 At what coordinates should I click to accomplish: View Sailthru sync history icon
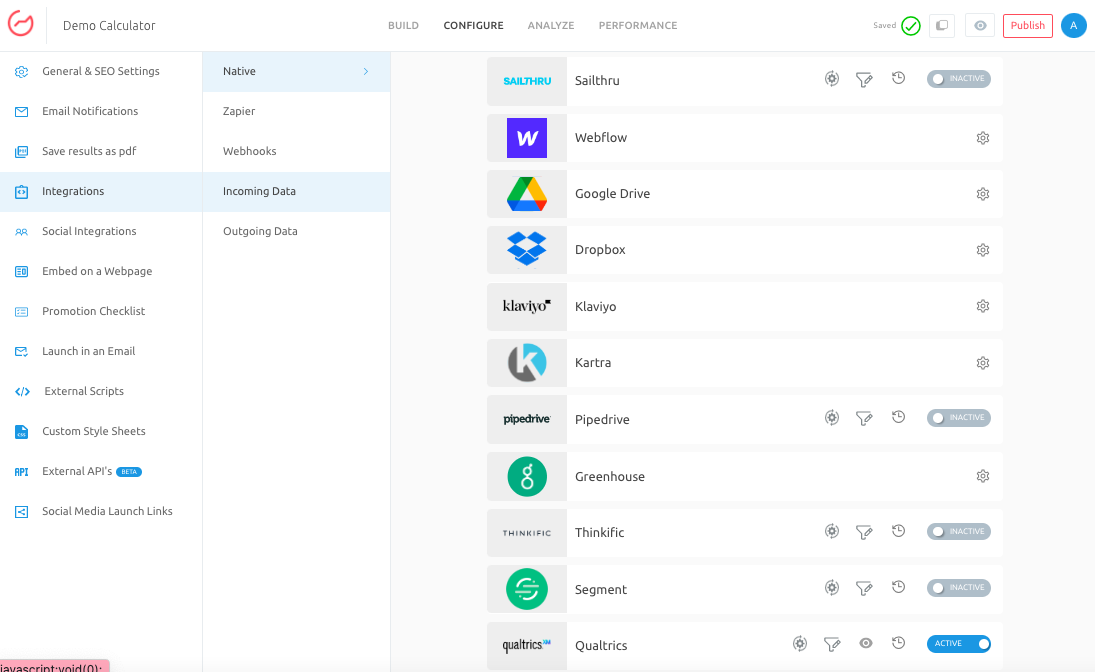[x=899, y=78]
